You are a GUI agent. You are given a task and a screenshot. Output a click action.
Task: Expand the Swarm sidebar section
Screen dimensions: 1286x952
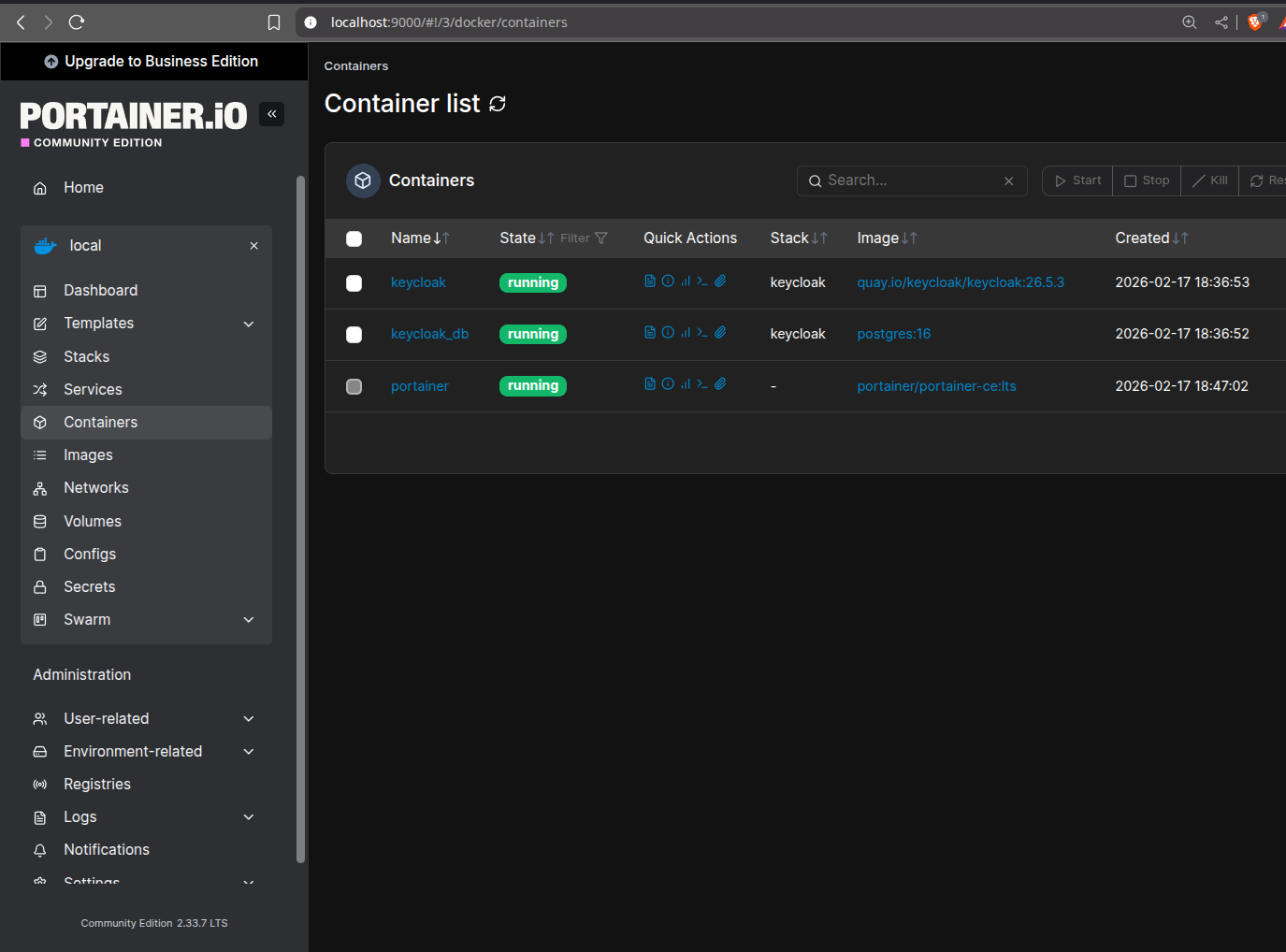248,619
